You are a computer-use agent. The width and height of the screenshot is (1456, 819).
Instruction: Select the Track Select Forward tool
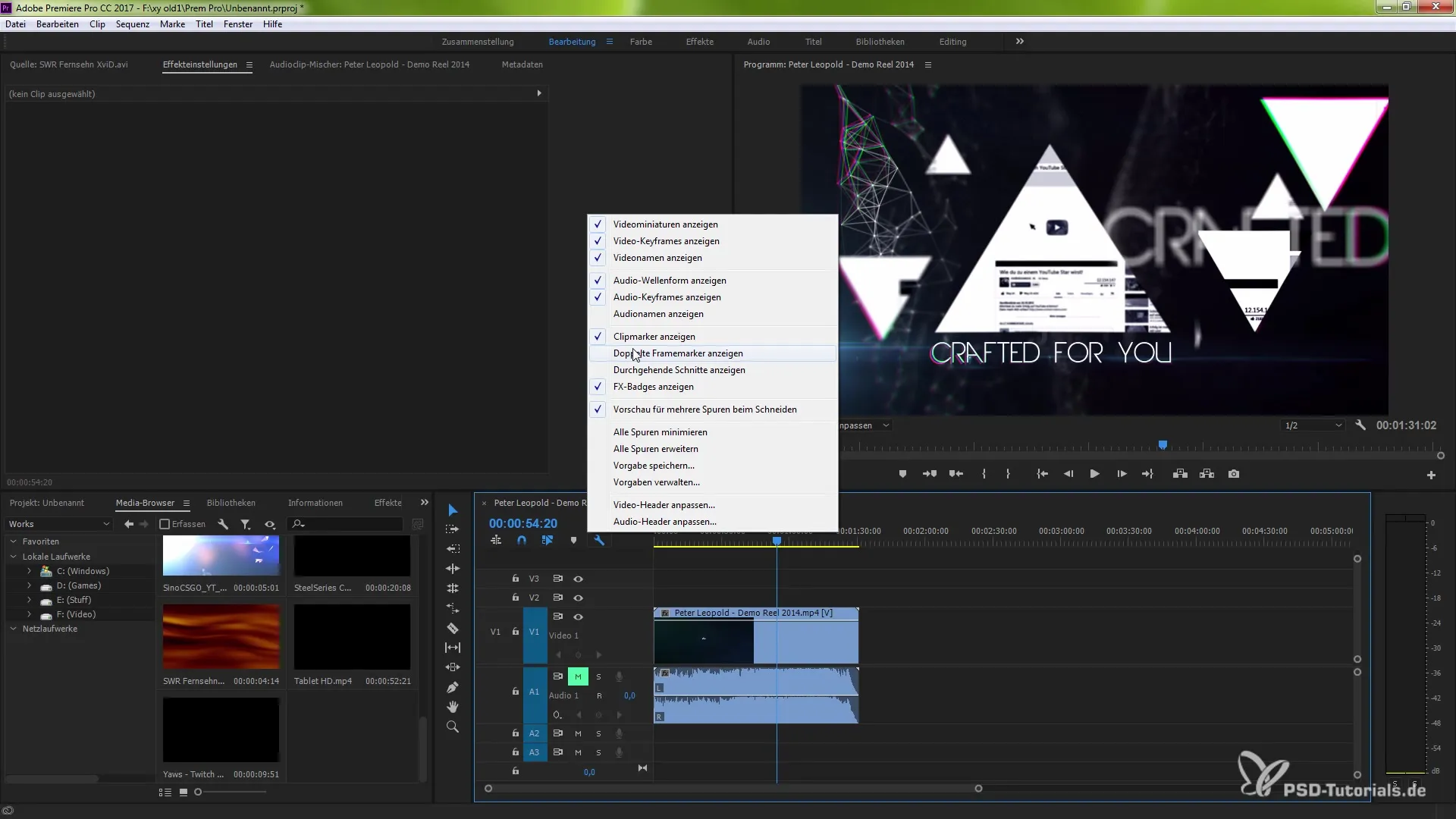pyautogui.click(x=453, y=529)
